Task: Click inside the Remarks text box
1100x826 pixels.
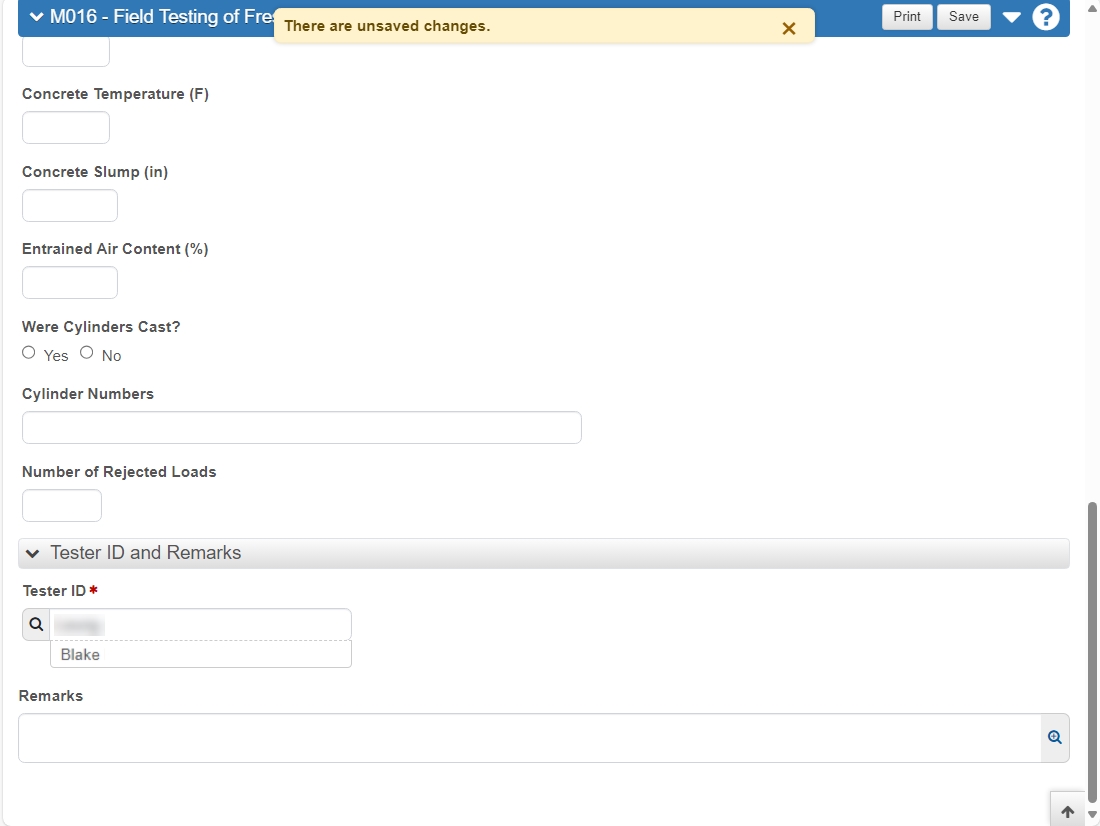Action: pos(530,738)
